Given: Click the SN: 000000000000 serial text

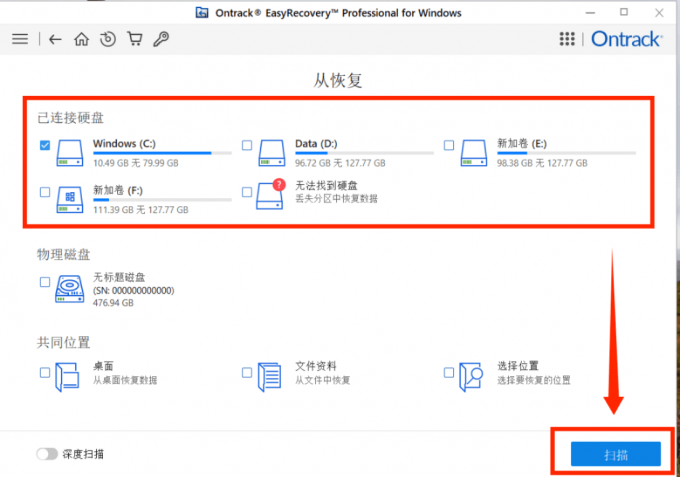Looking at the screenshot, I should (x=134, y=291).
